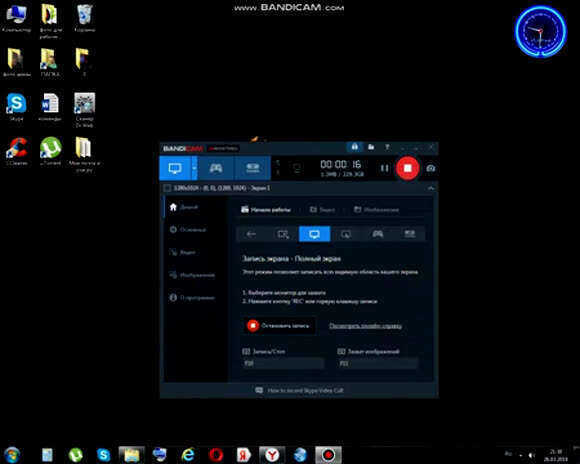The width and height of the screenshot is (580, 464).
Task: Click the Record/Stop hotkey field
Action: 283,363
